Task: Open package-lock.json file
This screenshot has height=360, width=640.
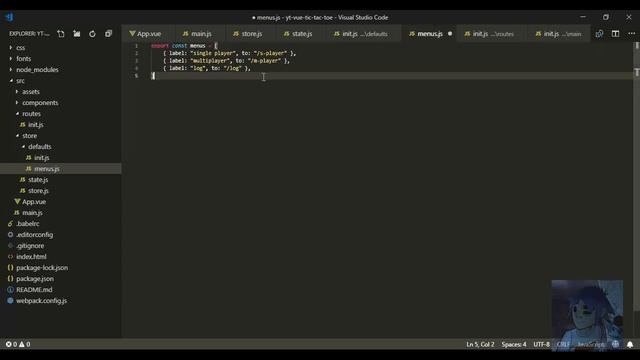Action: coord(42,268)
